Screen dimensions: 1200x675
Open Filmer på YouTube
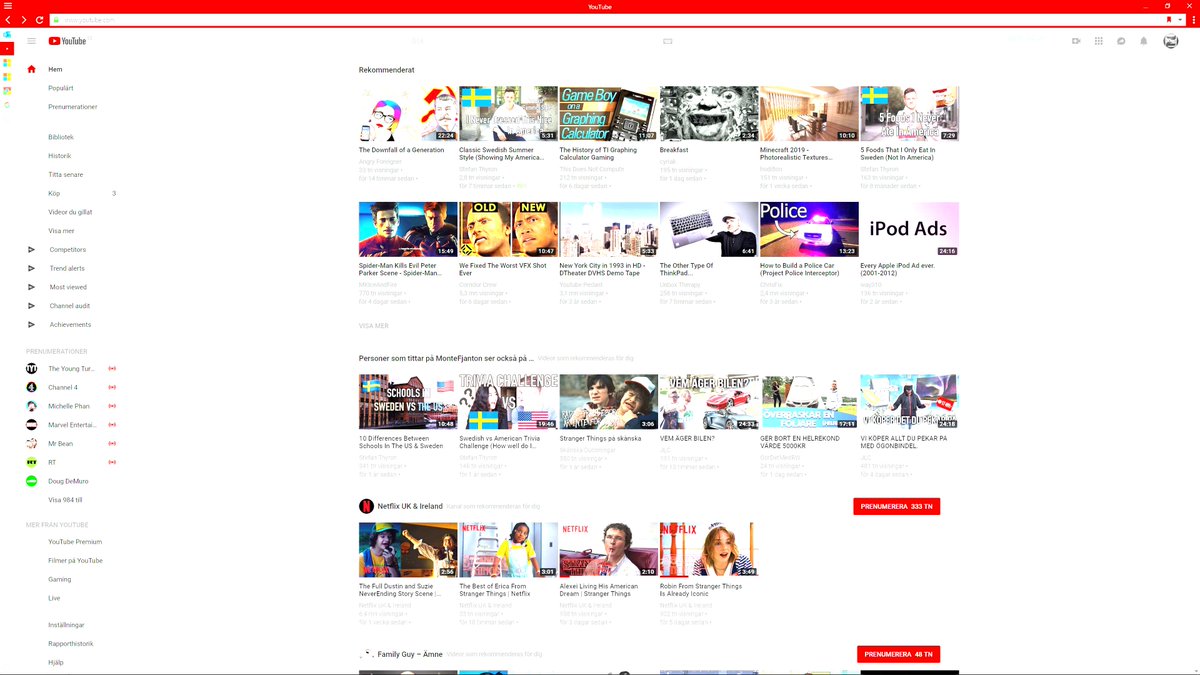[x=75, y=561]
